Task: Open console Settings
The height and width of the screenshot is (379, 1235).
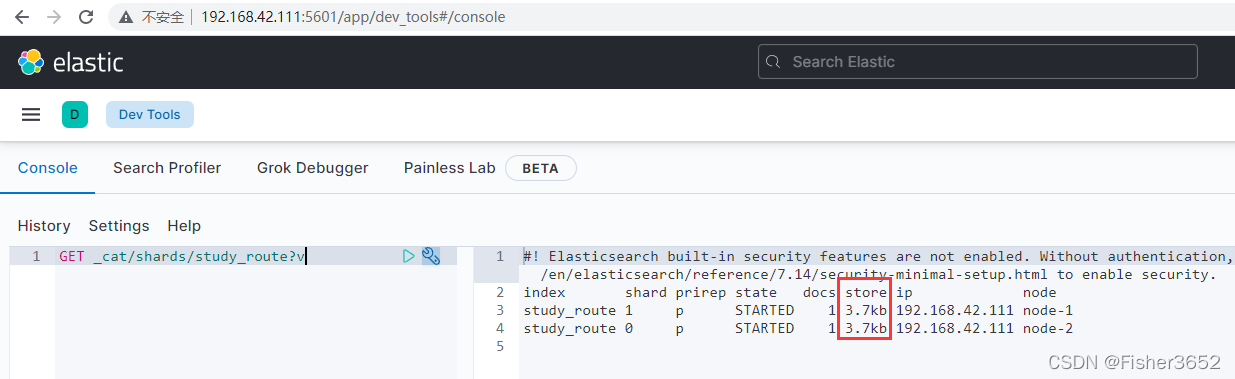Action: click(119, 226)
